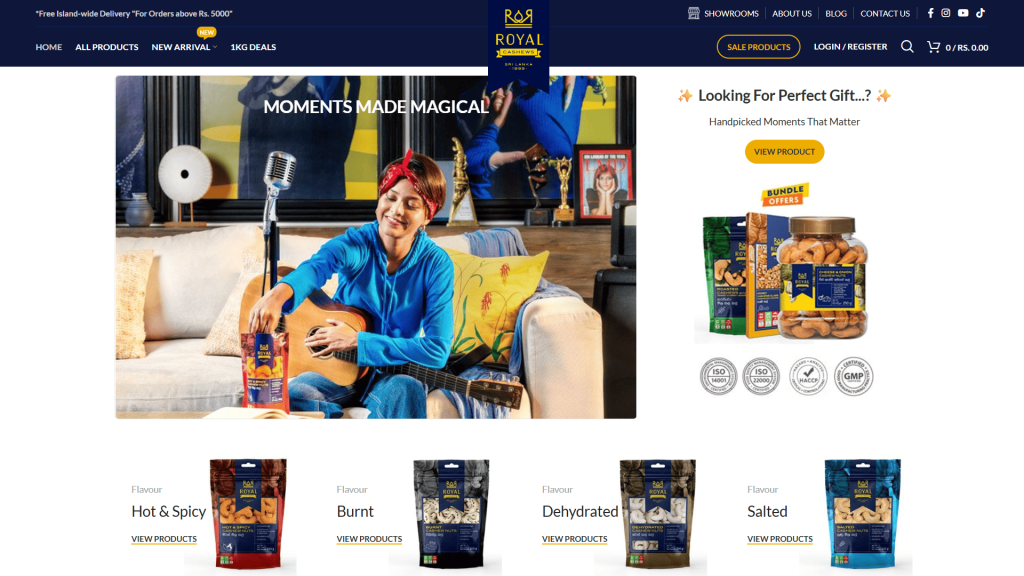The width and height of the screenshot is (1024, 576).
Task: Expand the New Arrival dropdown menu
Action: click(184, 47)
